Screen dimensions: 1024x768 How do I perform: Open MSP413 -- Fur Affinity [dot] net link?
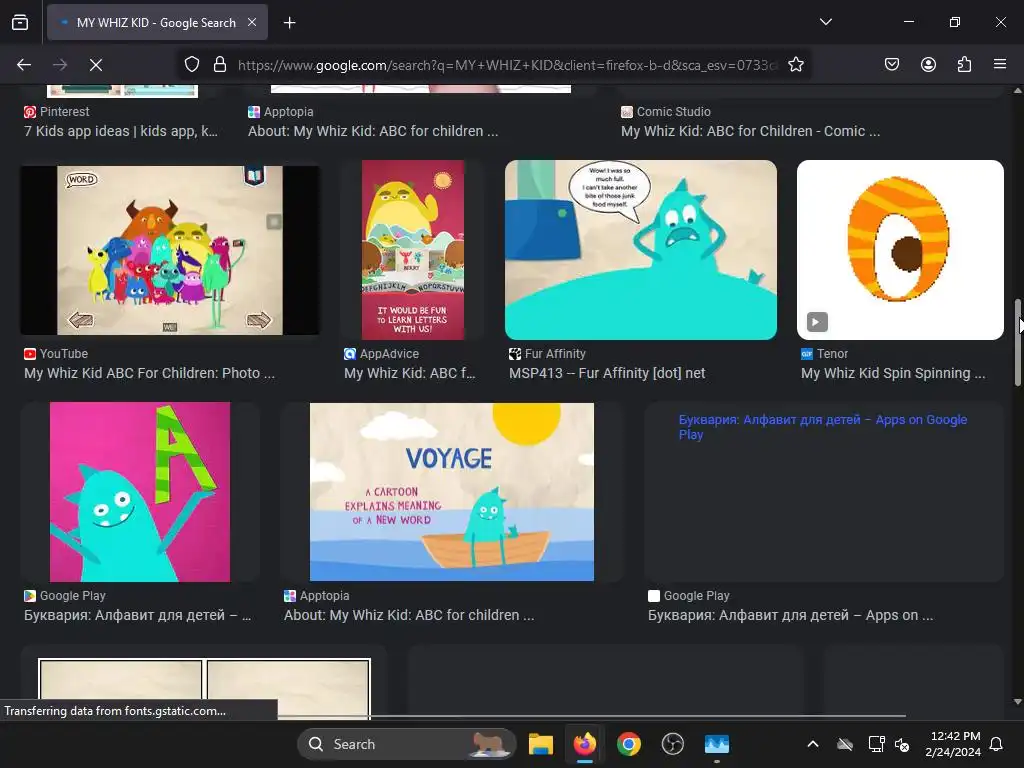[x=607, y=374]
